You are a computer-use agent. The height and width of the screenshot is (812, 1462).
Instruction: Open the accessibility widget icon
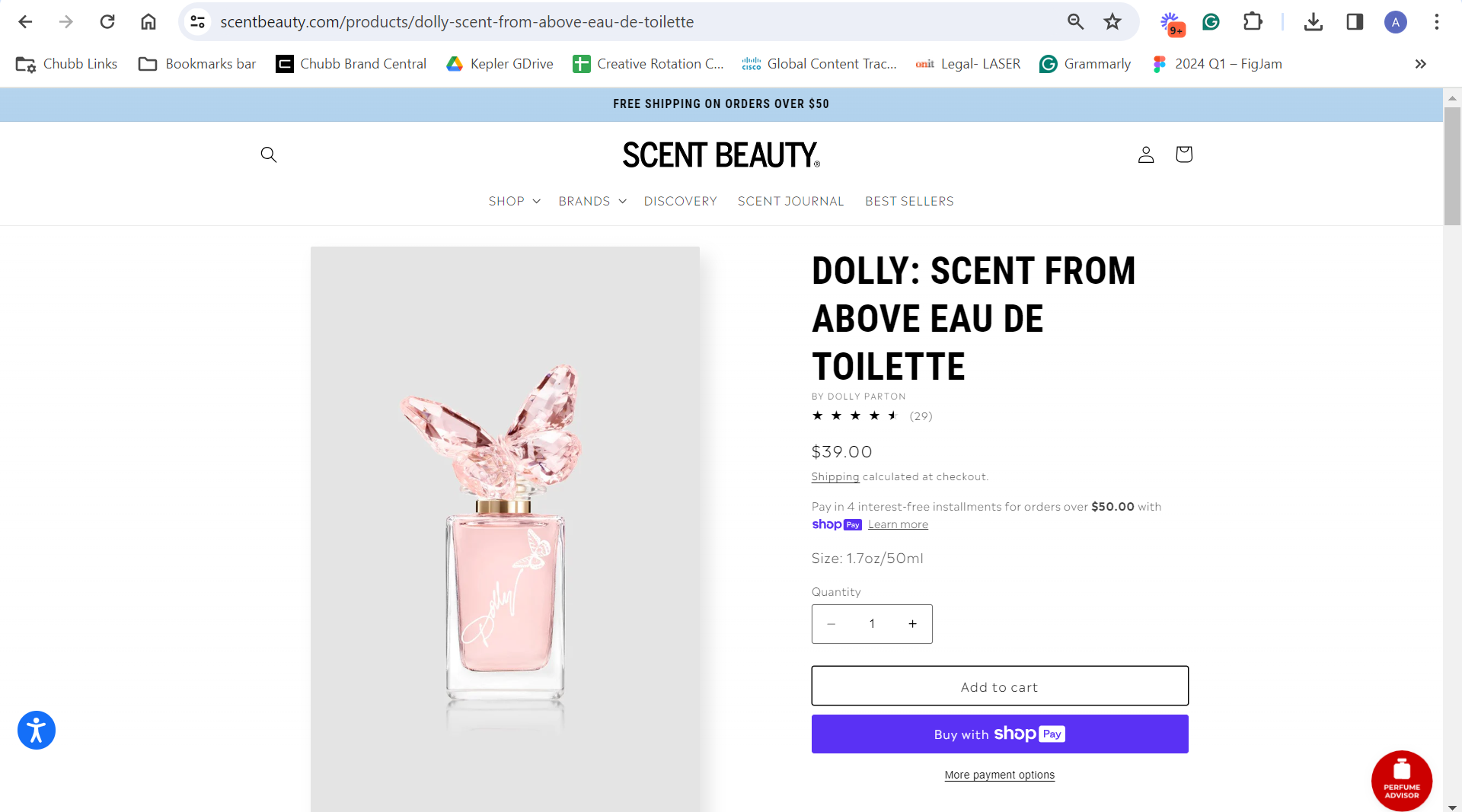(x=37, y=730)
